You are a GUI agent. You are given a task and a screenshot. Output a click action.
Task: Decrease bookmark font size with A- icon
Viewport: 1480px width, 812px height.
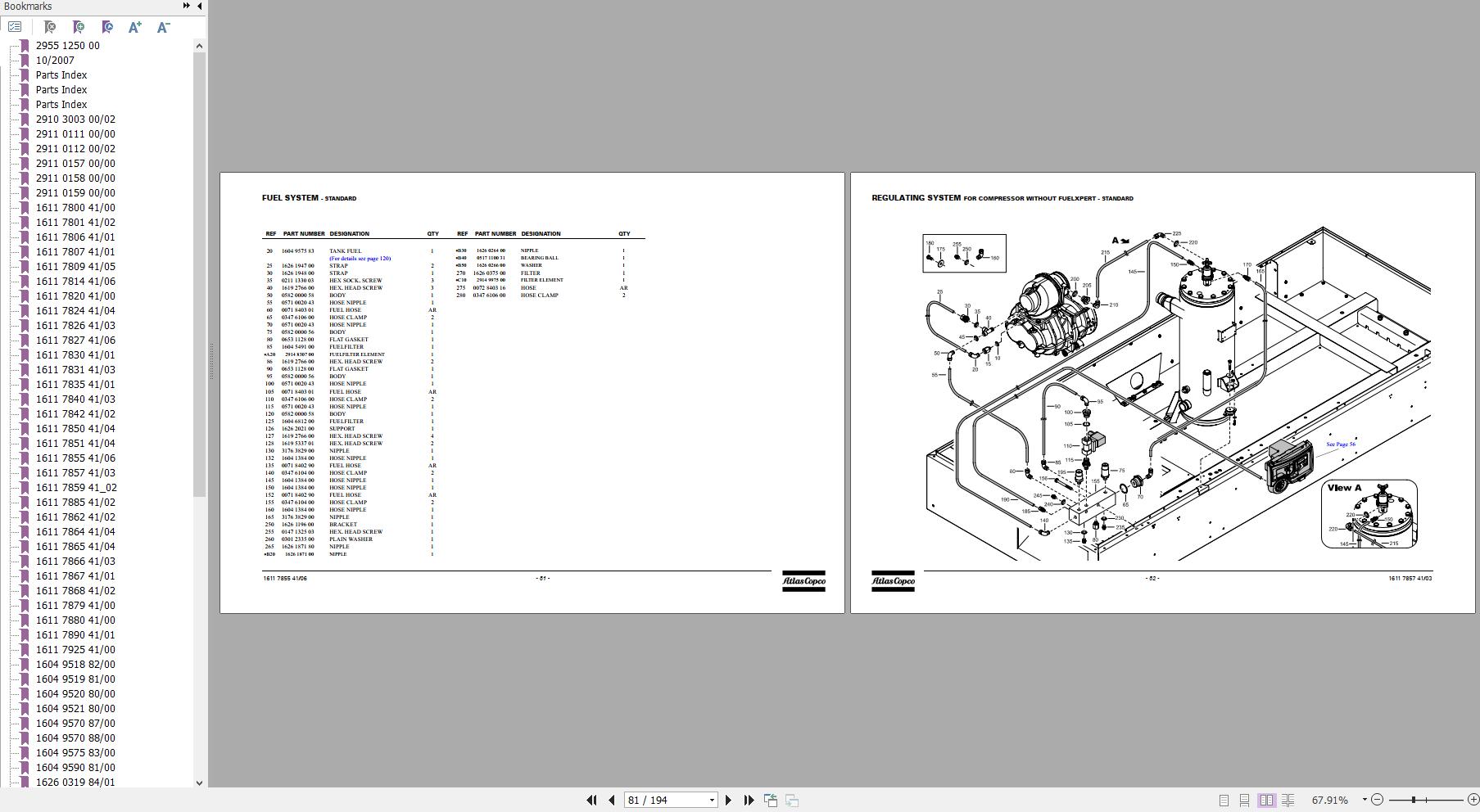[x=163, y=27]
